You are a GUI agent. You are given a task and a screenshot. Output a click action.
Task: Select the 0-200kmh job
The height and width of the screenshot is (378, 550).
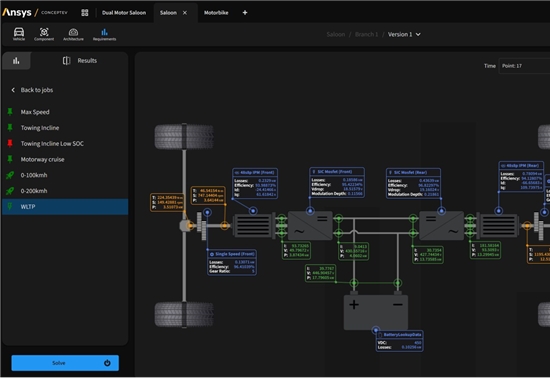pos(65,191)
